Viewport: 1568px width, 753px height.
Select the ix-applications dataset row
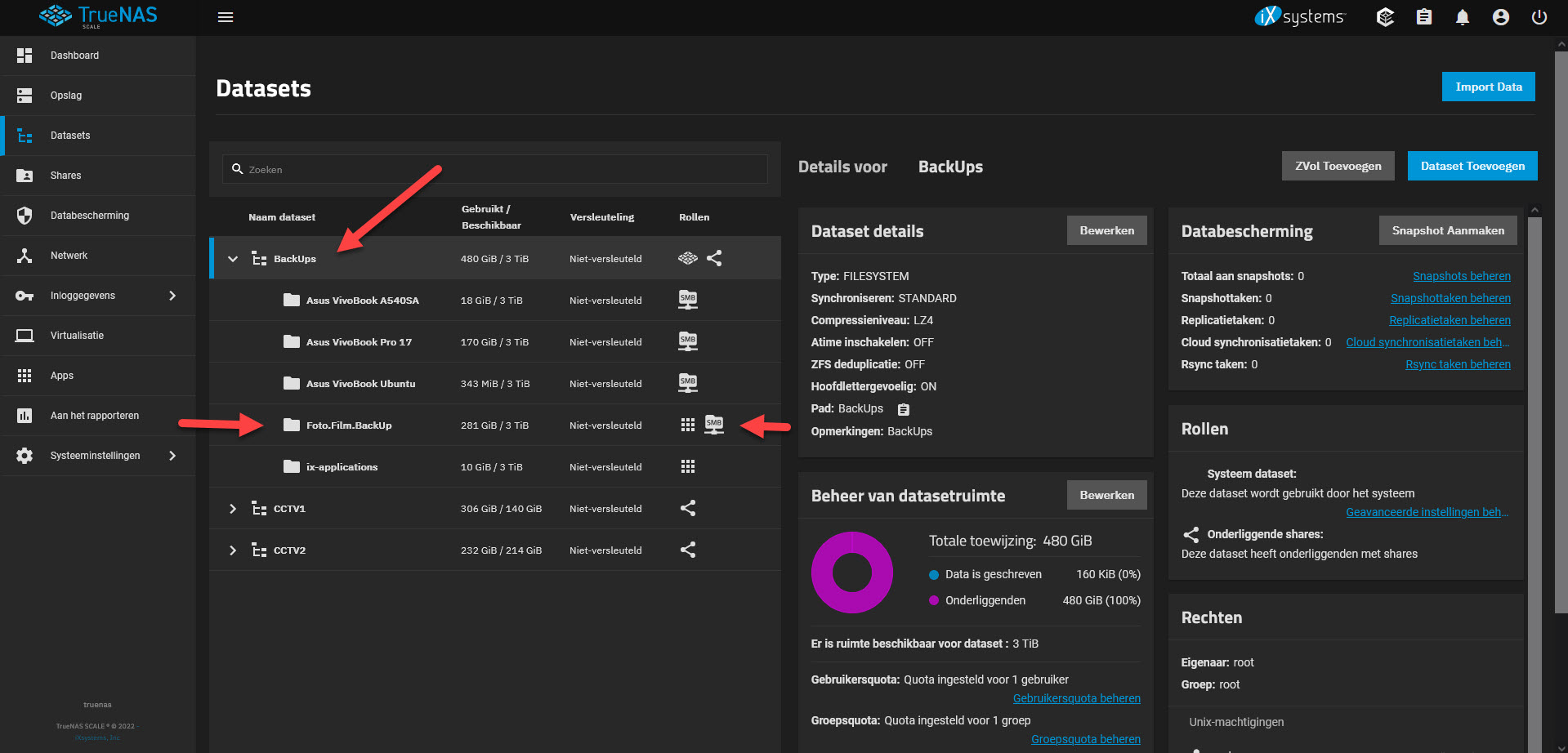coord(495,466)
